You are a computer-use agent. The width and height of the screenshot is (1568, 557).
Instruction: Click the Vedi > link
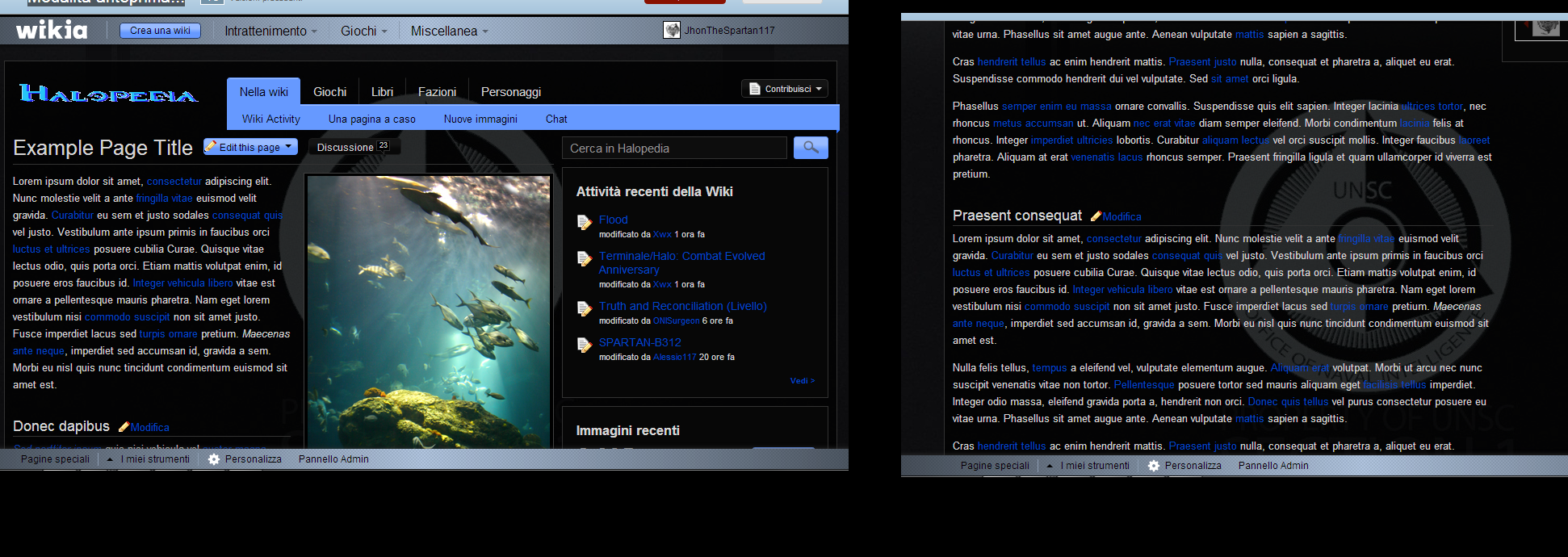pos(802,380)
